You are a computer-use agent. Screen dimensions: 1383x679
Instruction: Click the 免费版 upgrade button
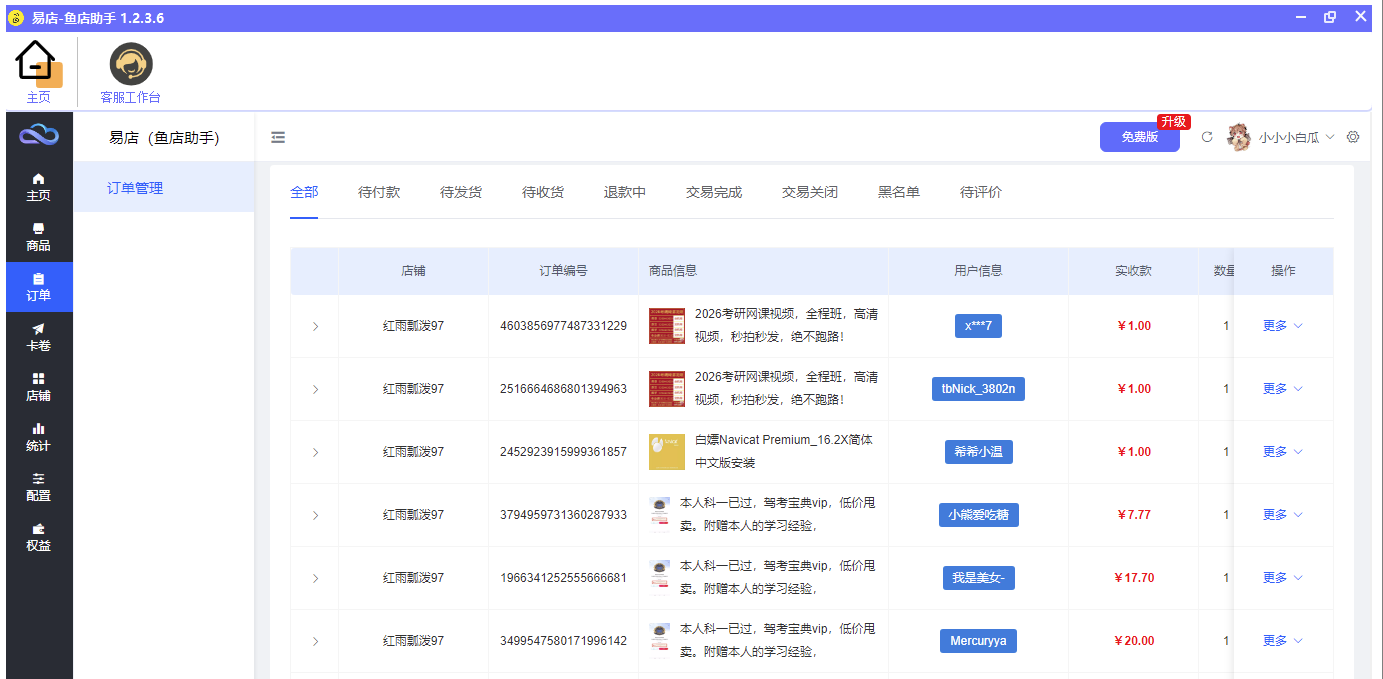pyautogui.click(x=1139, y=137)
